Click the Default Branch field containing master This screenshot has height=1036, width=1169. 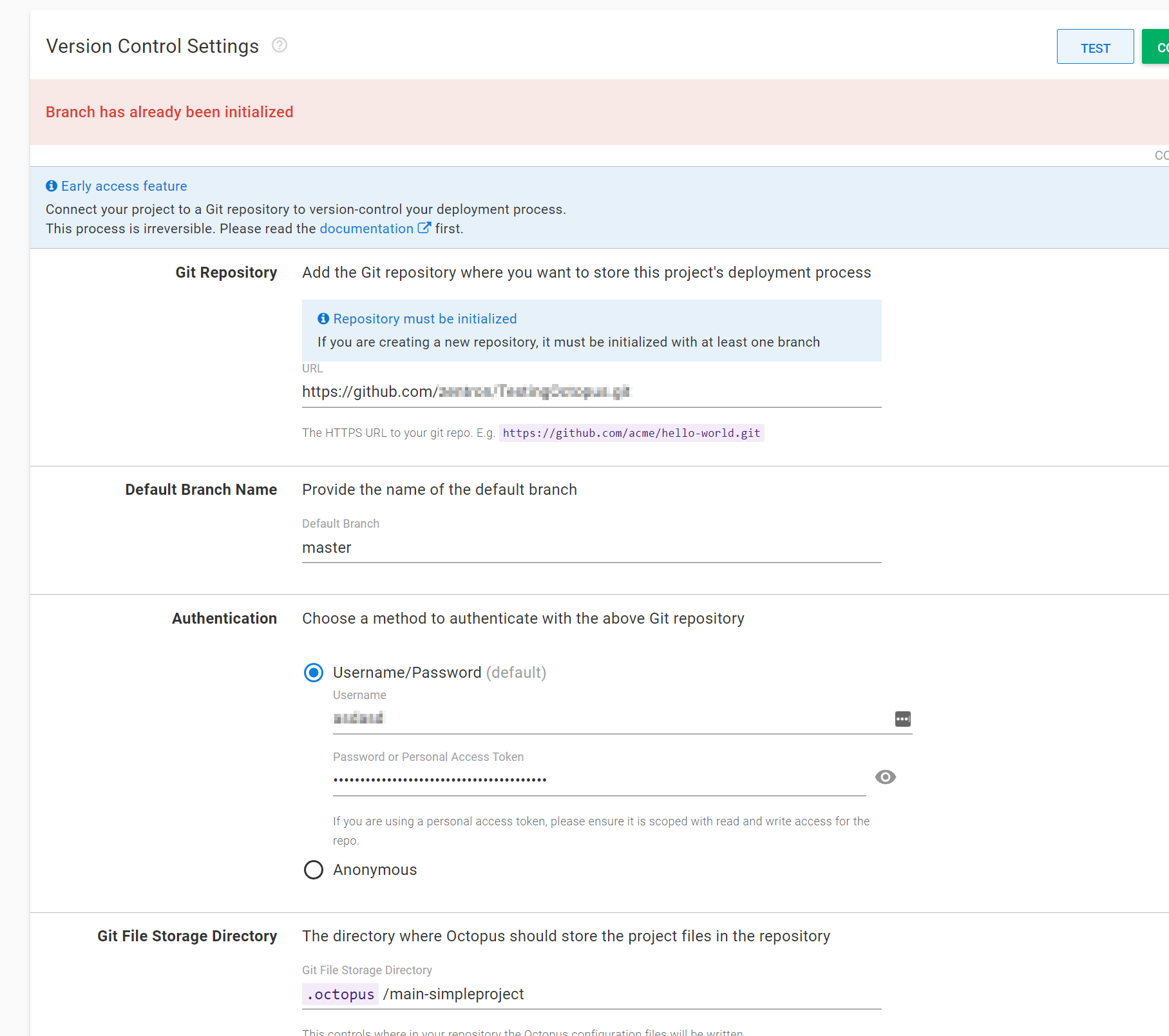coord(591,548)
